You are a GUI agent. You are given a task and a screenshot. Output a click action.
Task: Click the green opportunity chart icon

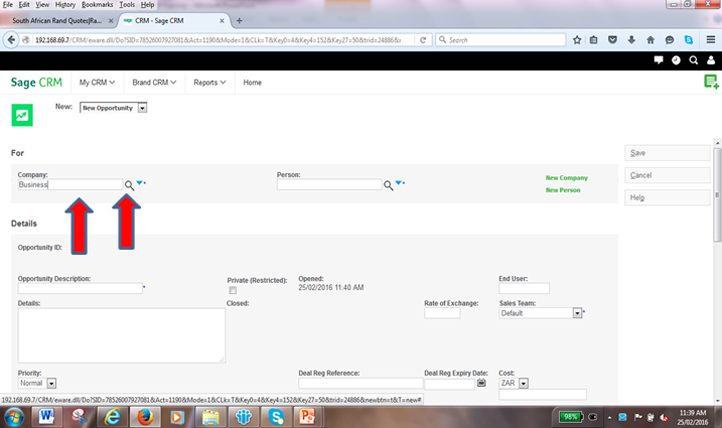(x=22, y=115)
